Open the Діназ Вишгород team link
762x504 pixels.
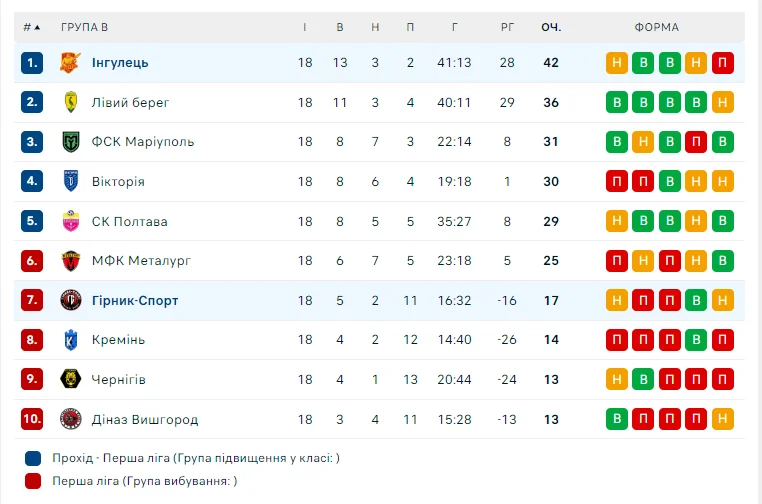pyautogui.click(x=144, y=419)
